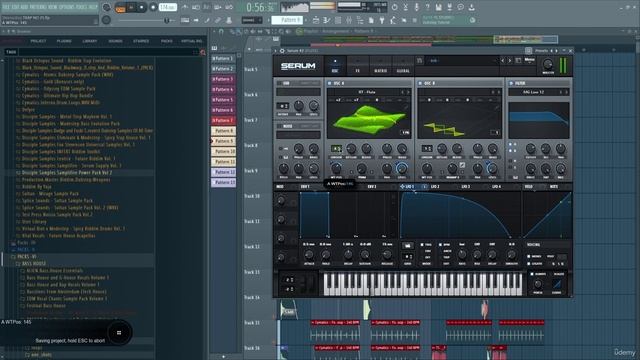Select the LFO 1 tab in Serum
The image size is (640, 360).
(409, 187)
